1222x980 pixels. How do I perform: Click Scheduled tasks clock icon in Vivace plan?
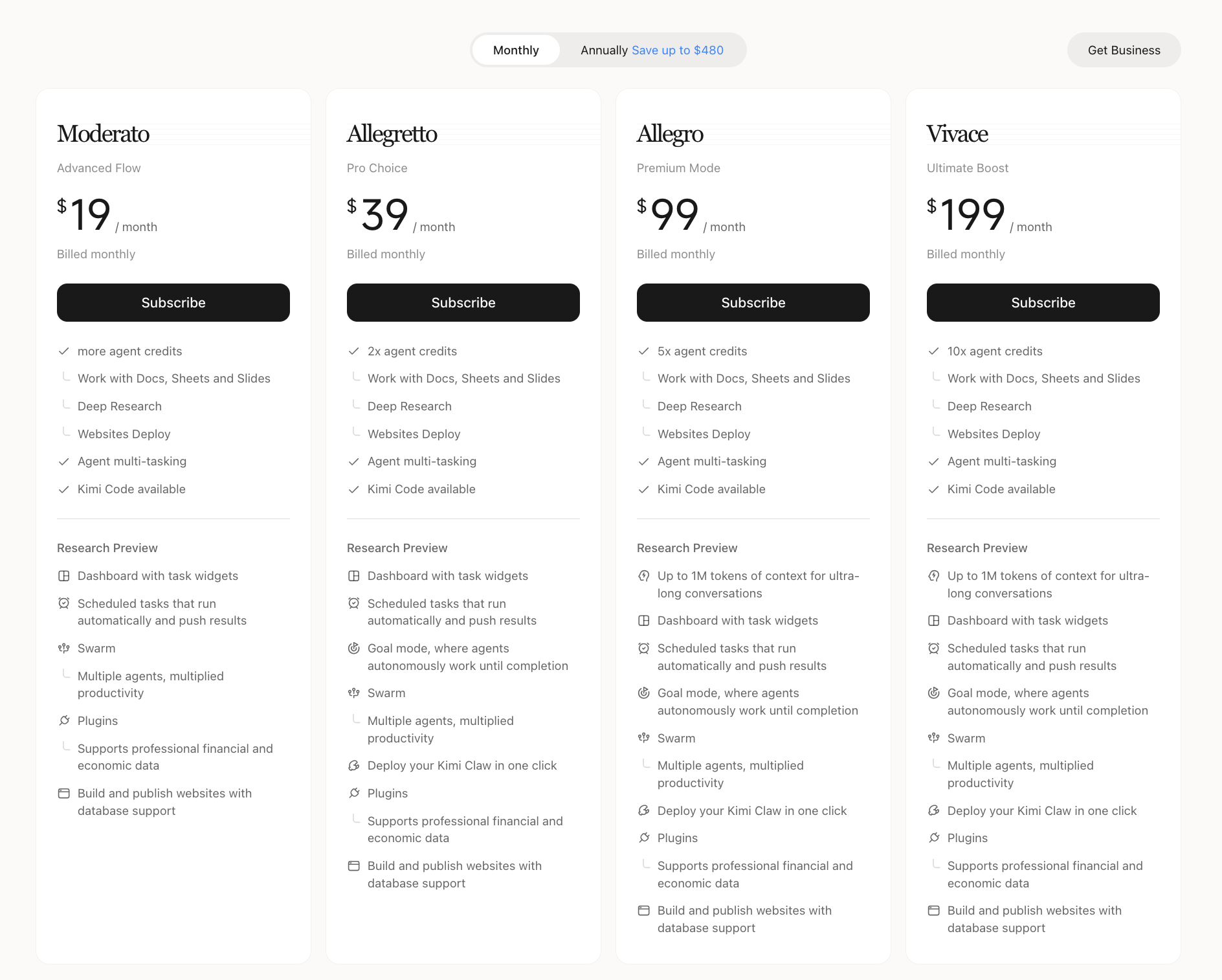pos(933,649)
